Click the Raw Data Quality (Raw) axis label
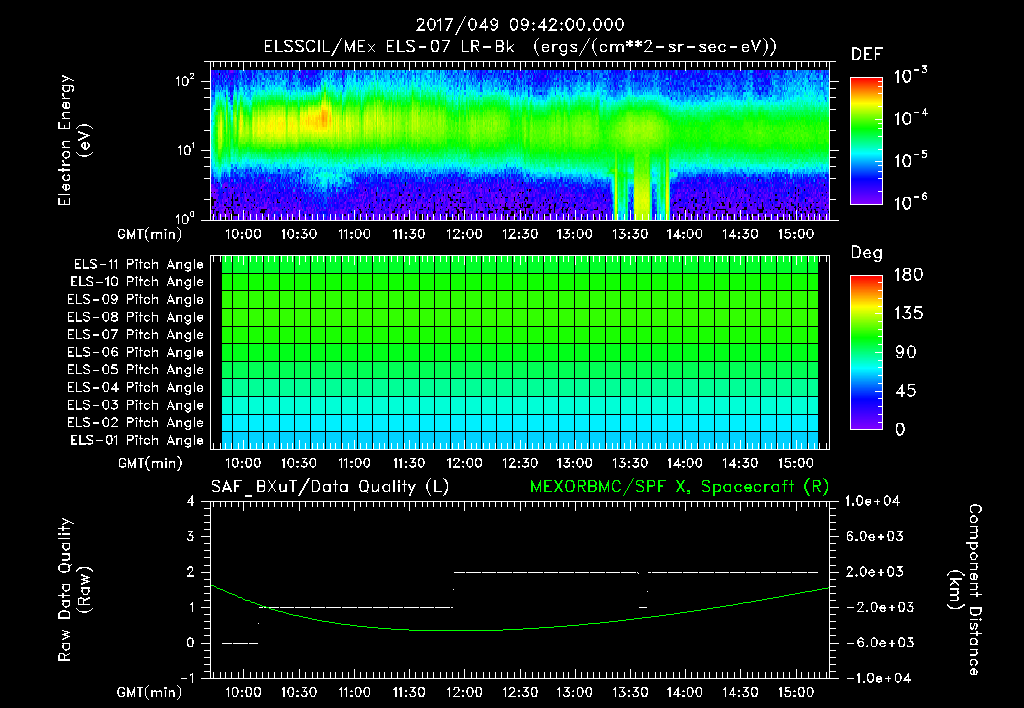Image resolution: width=1024 pixels, height=708 pixels. (x=74, y=590)
